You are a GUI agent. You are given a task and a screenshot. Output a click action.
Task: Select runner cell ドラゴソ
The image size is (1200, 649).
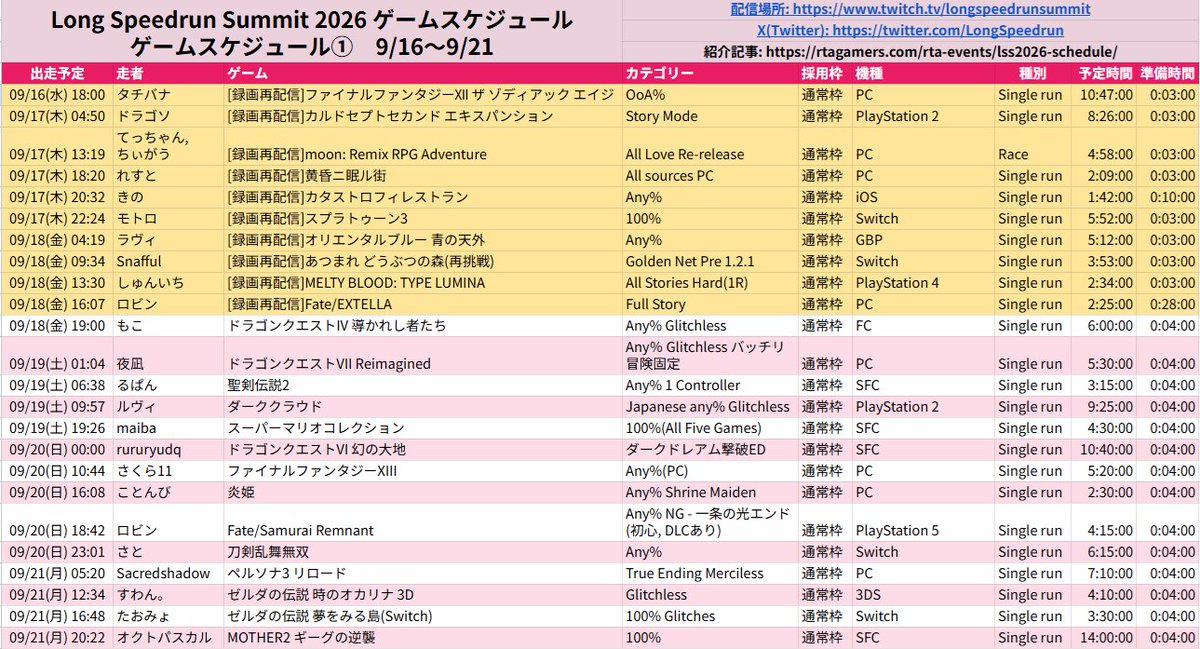tap(168, 116)
